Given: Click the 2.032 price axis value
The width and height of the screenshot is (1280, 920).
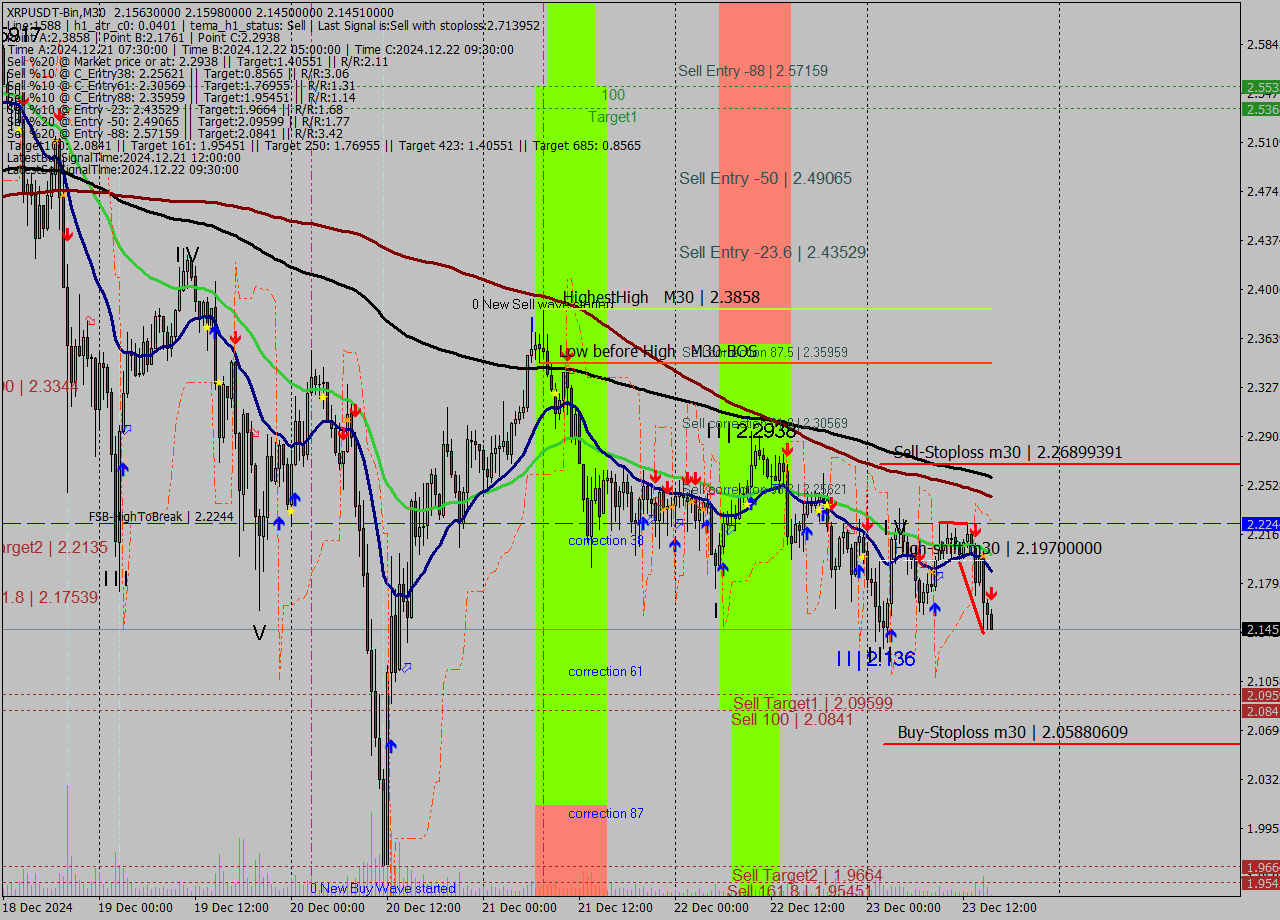Looking at the screenshot, I should coord(1262,779).
